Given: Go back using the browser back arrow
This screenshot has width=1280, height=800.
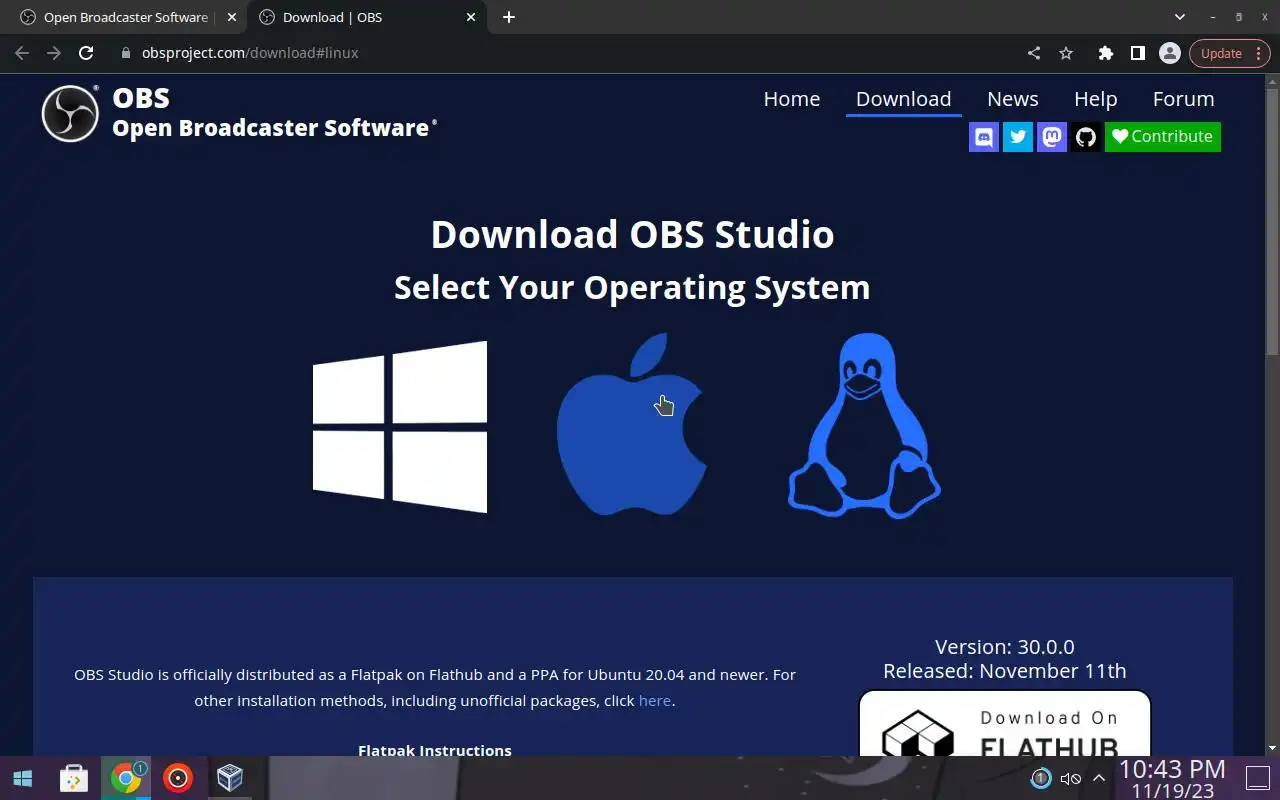Looking at the screenshot, I should pyautogui.click(x=22, y=53).
